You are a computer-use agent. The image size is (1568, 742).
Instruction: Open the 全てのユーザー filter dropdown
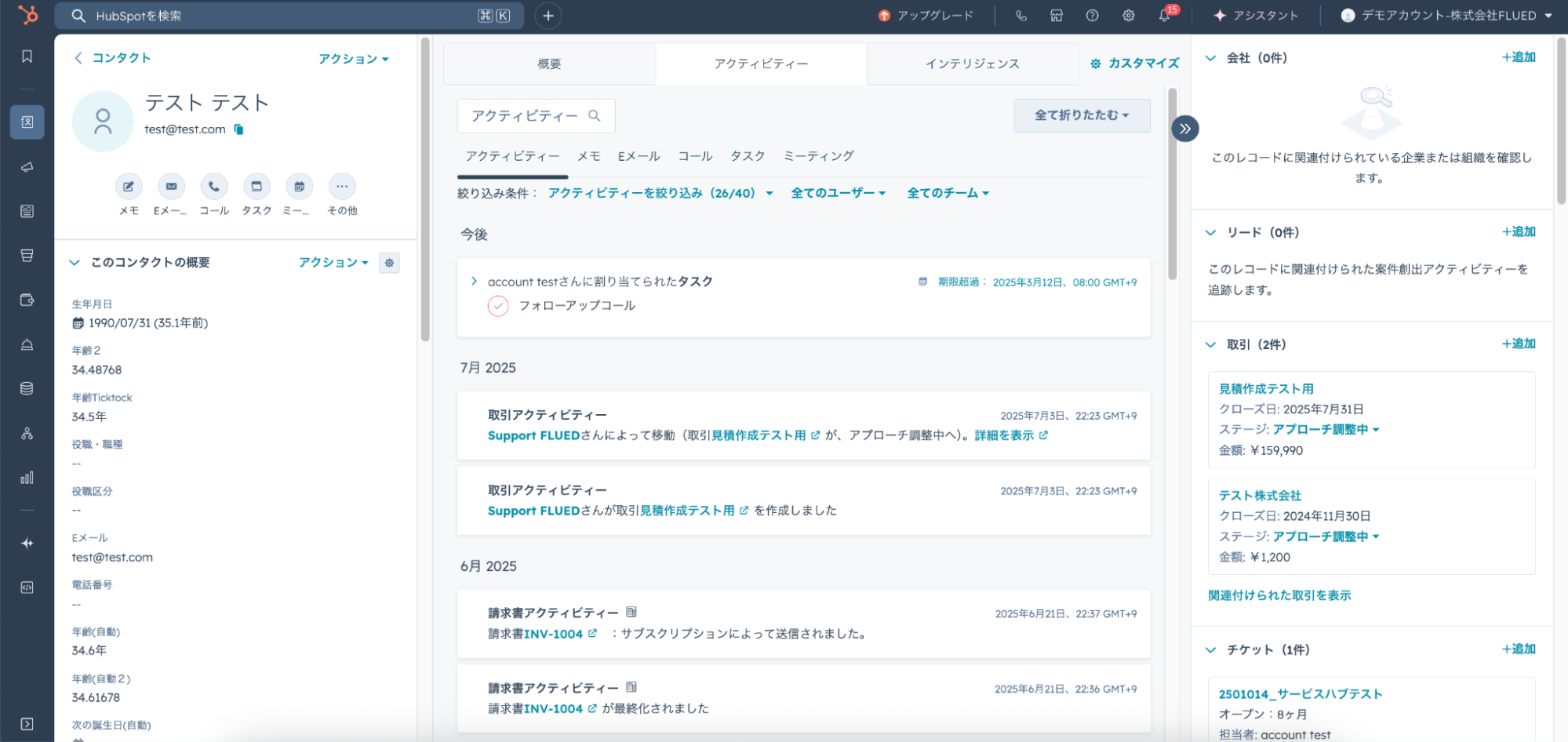click(838, 193)
